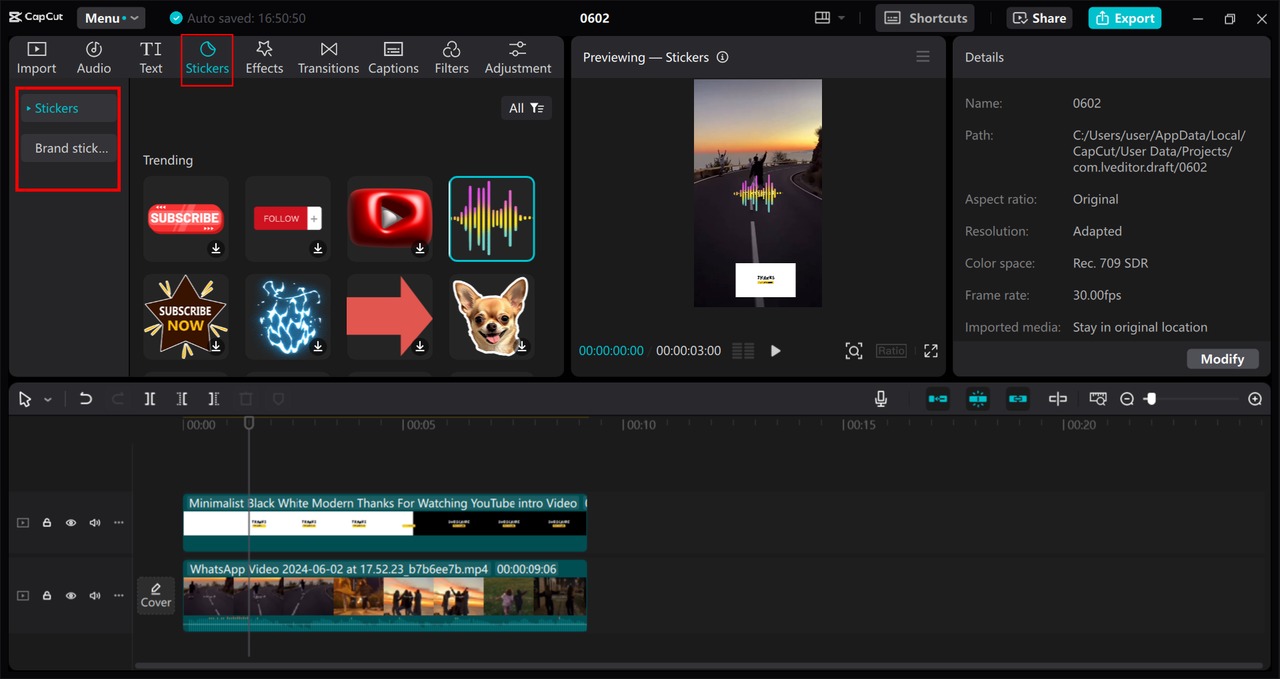Download the Follow sticker
The height and width of the screenshot is (679, 1280).
coord(318,248)
